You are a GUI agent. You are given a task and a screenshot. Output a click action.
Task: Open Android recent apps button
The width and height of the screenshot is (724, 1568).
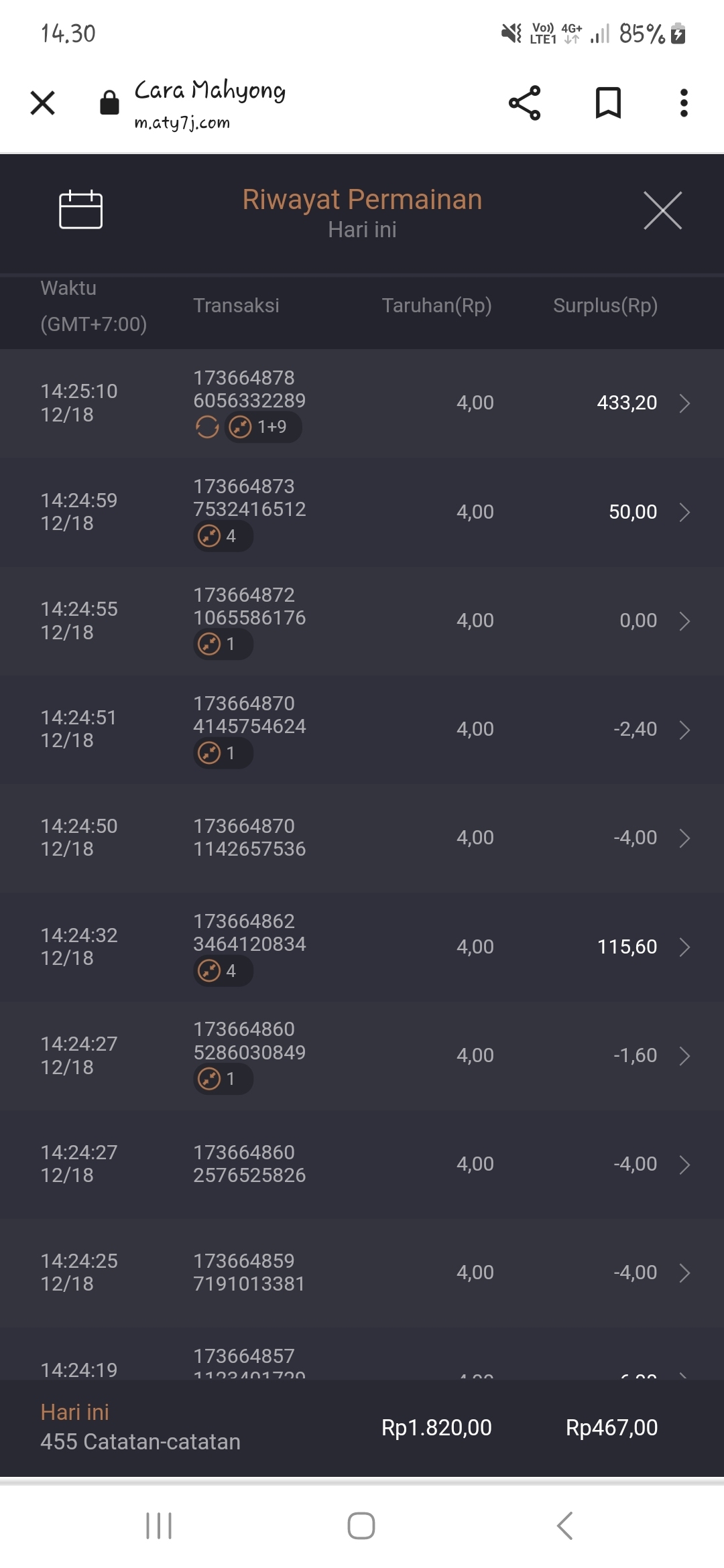(159, 1526)
